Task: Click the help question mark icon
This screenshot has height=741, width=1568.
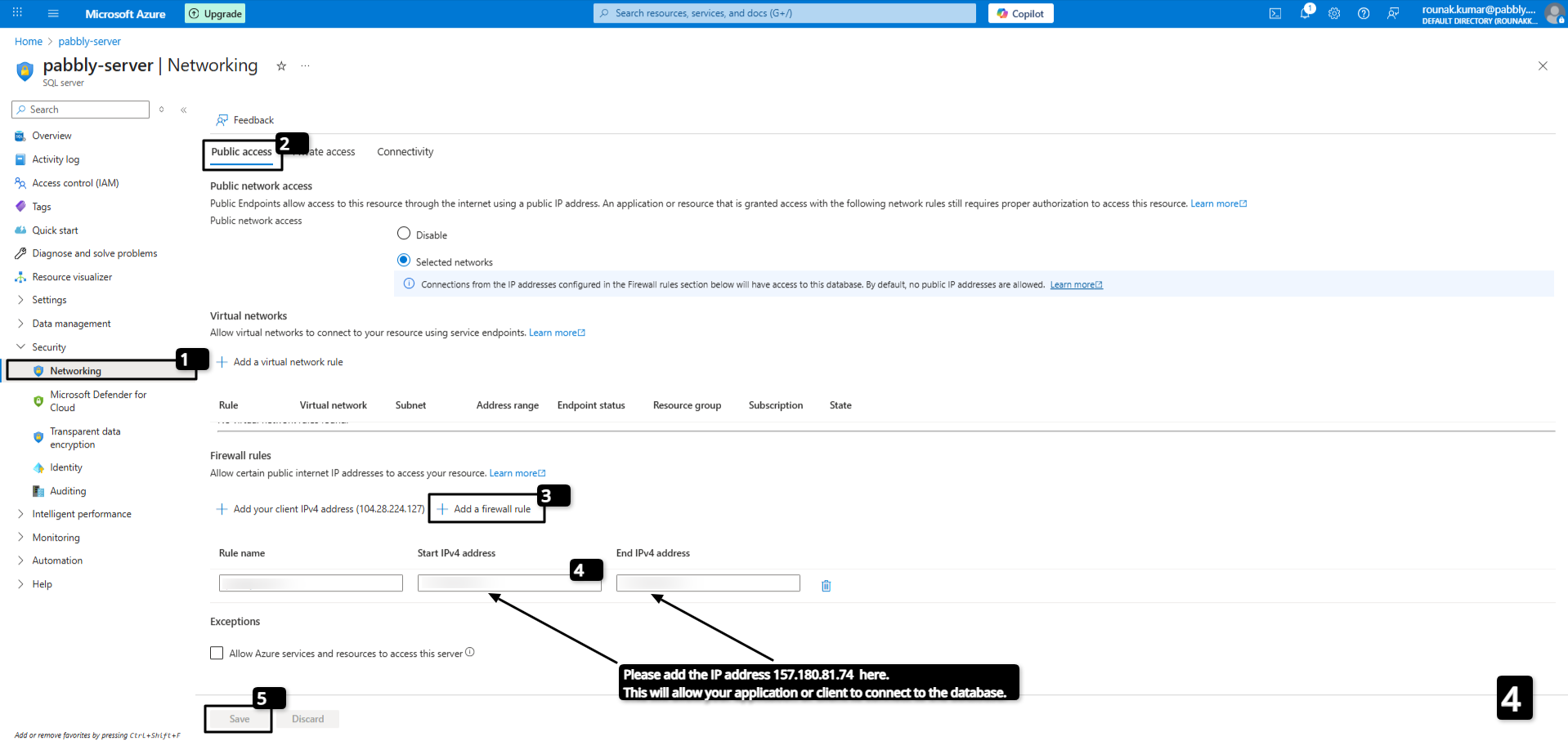Action: click(x=1364, y=14)
